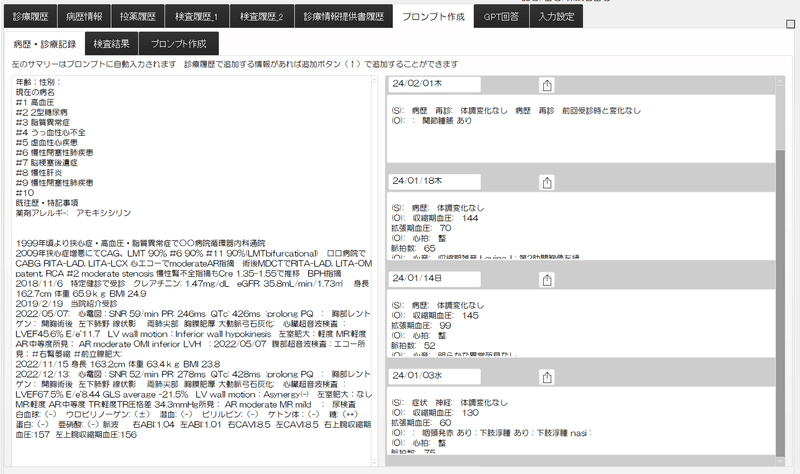The height and width of the screenshot is (474, 800).
Task: Click the '#2 2型糖尿病' line in summary
Action: tap(41, 112)
